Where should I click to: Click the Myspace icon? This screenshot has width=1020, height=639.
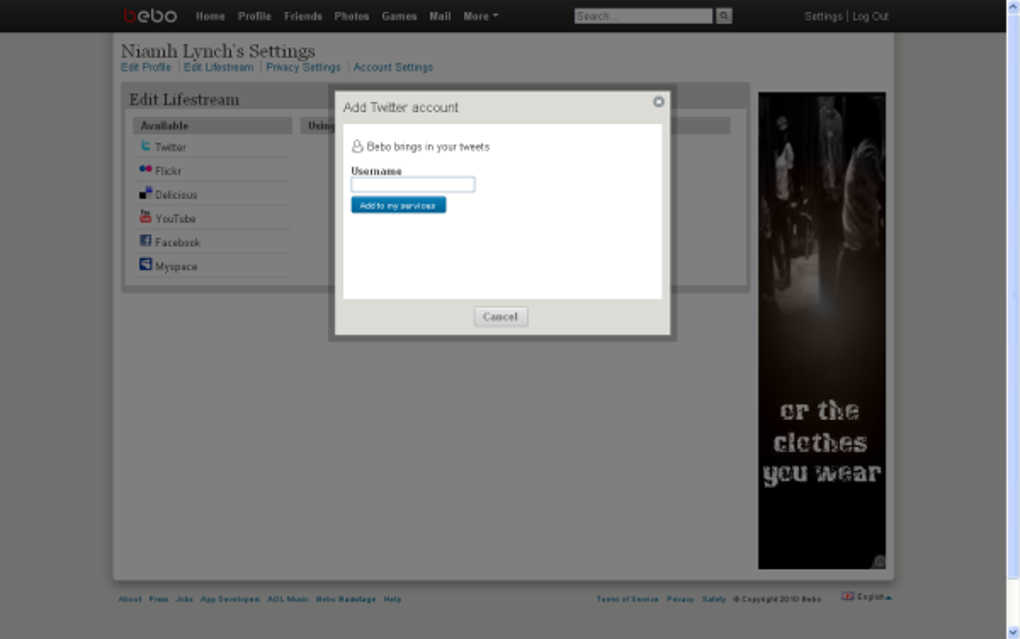click(x=145, y=264)
